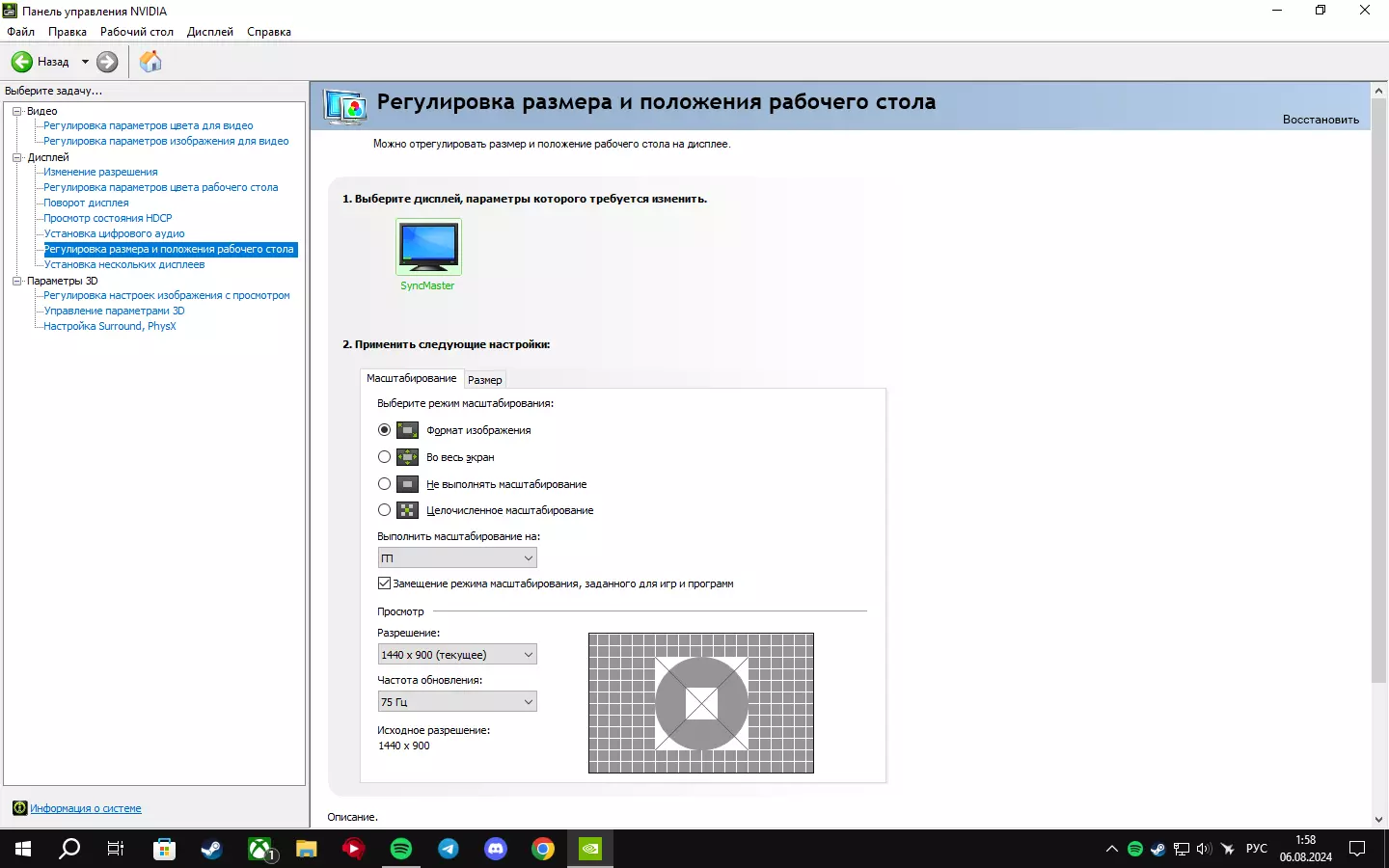Open 'Настройка Surround, PhysX' task
Viewport: 1389px width, 868px height.
tap(110, 326)
